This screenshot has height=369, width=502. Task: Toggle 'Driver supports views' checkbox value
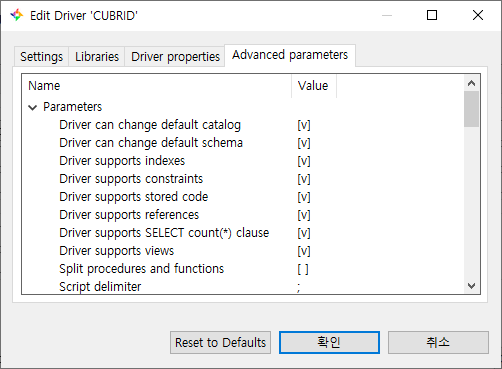pos(304,251)
